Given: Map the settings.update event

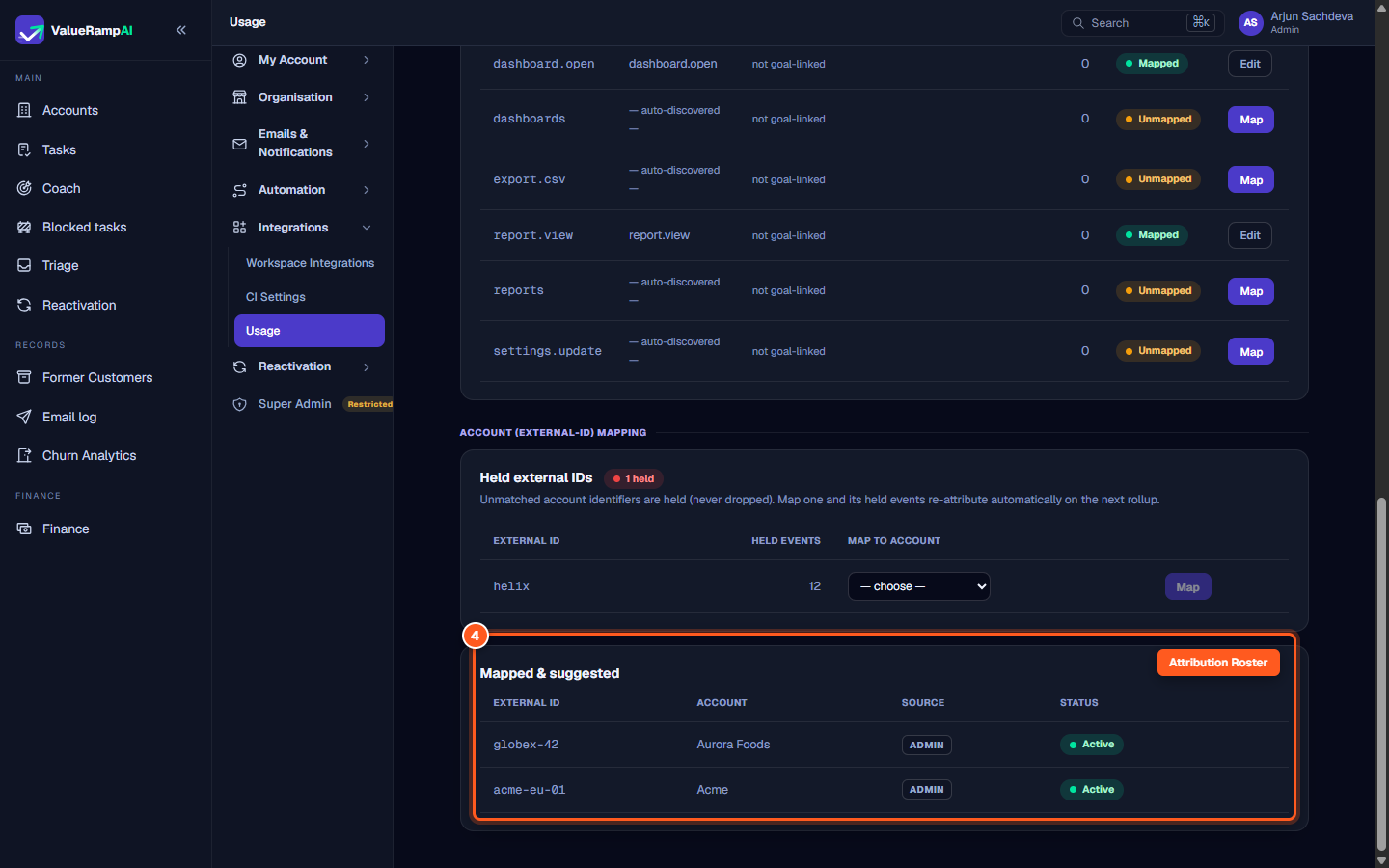Looking at the screenshot, I should click(x=1251, y=352).
